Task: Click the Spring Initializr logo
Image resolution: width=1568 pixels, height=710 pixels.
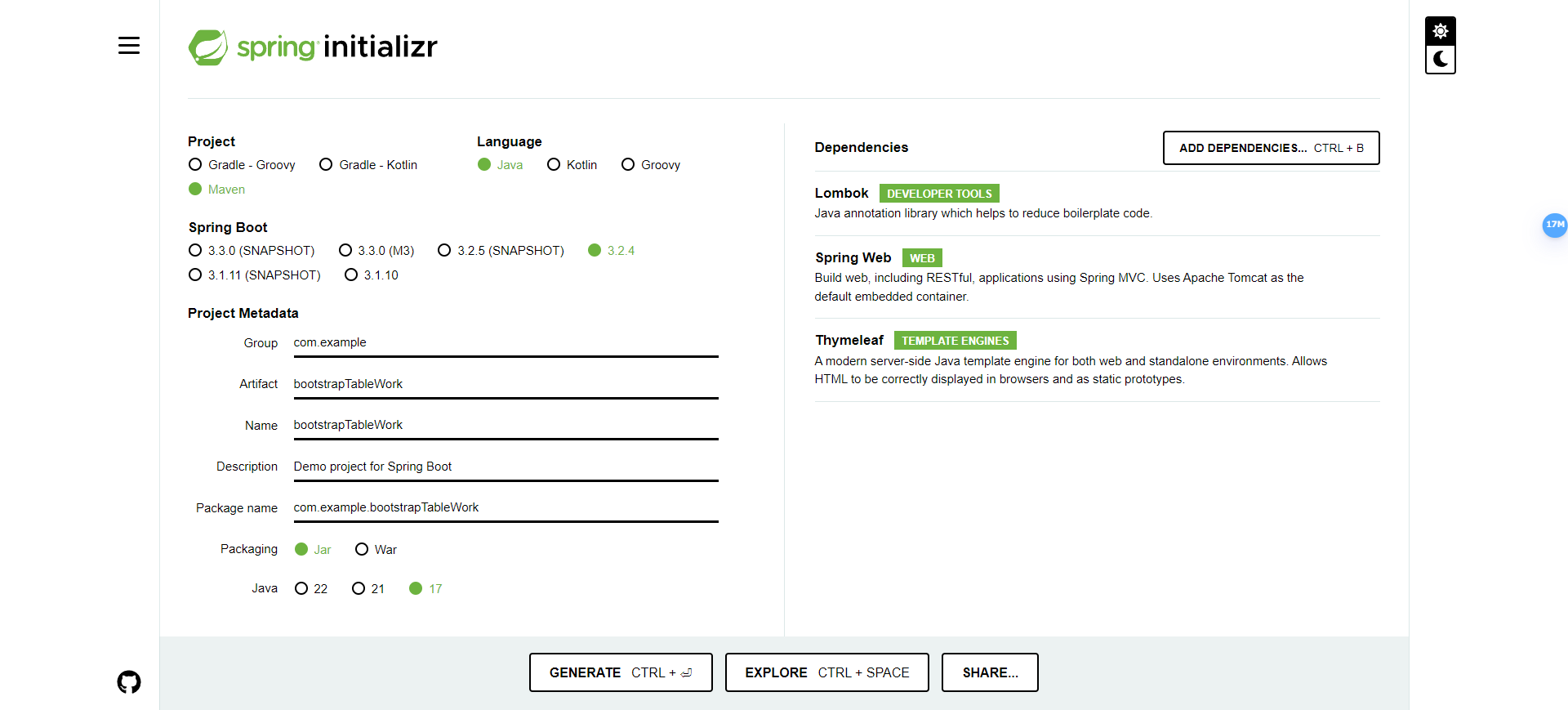Action: tap(313, 47)
